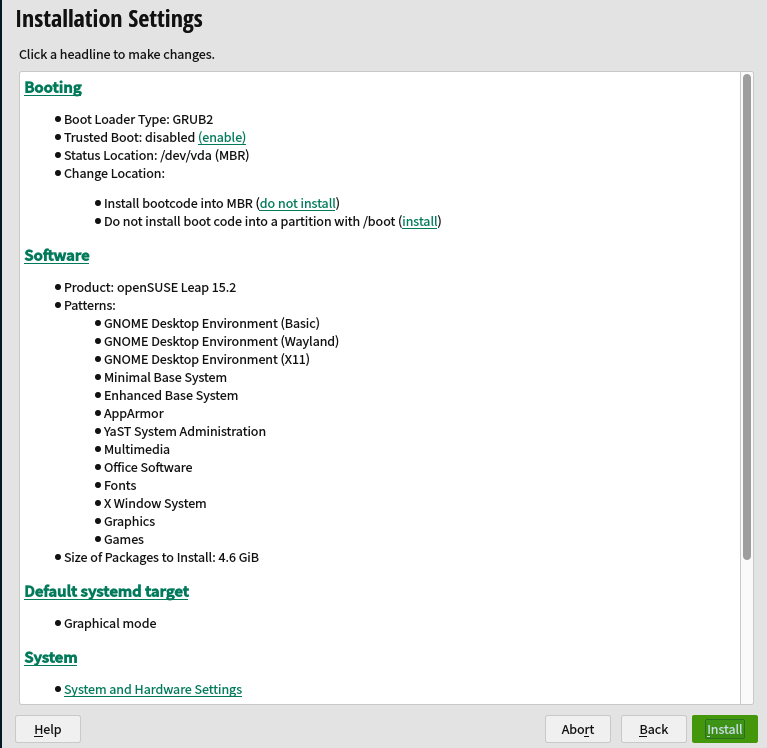Click the 'Office Software' entry
The height and width of the screenshot is (748, 767).
(x=148, y=468)
